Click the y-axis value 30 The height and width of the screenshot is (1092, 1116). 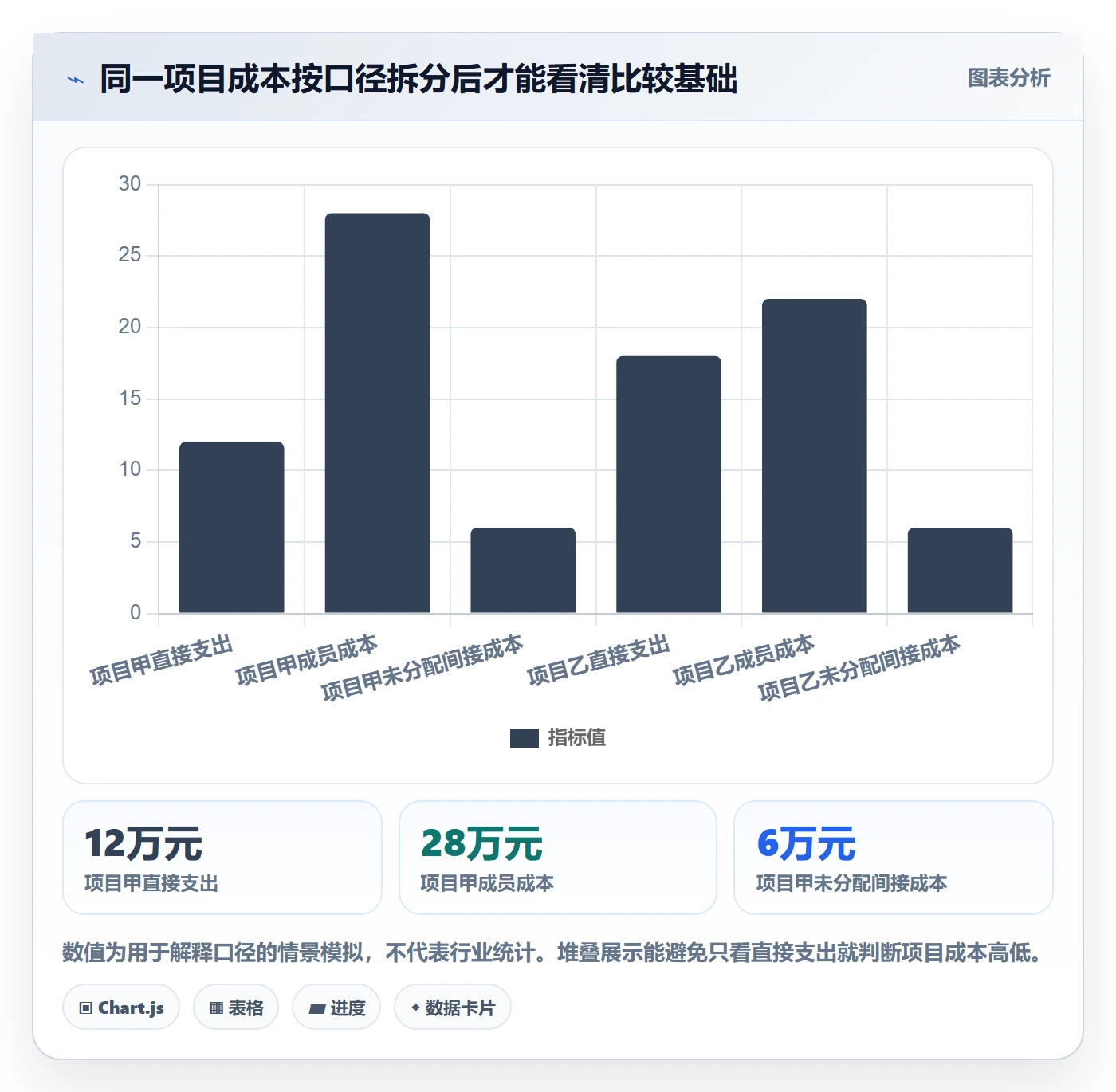tap(130, 184)
